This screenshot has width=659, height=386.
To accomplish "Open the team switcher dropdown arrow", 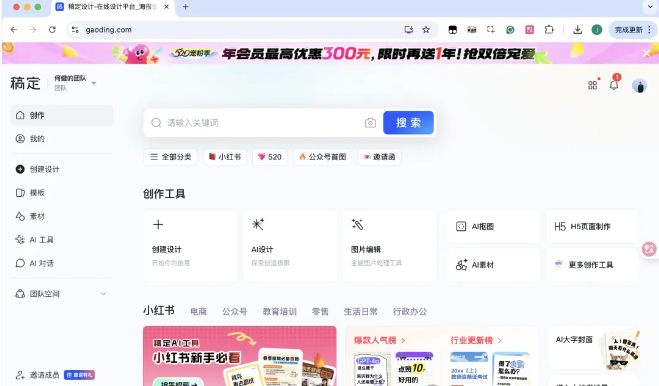I will pos(94,83).
